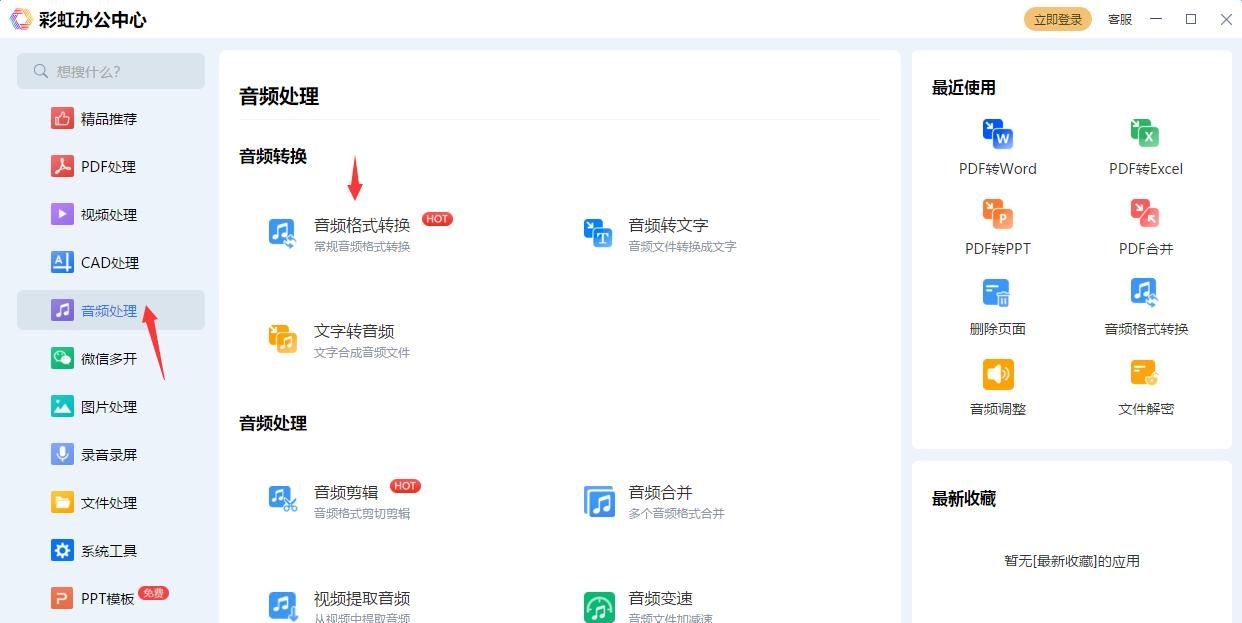Open recent 音频格式转换 icon in 最近使用
Viewport: 1242px width, 623px height.
click(x=1145, y=293)
